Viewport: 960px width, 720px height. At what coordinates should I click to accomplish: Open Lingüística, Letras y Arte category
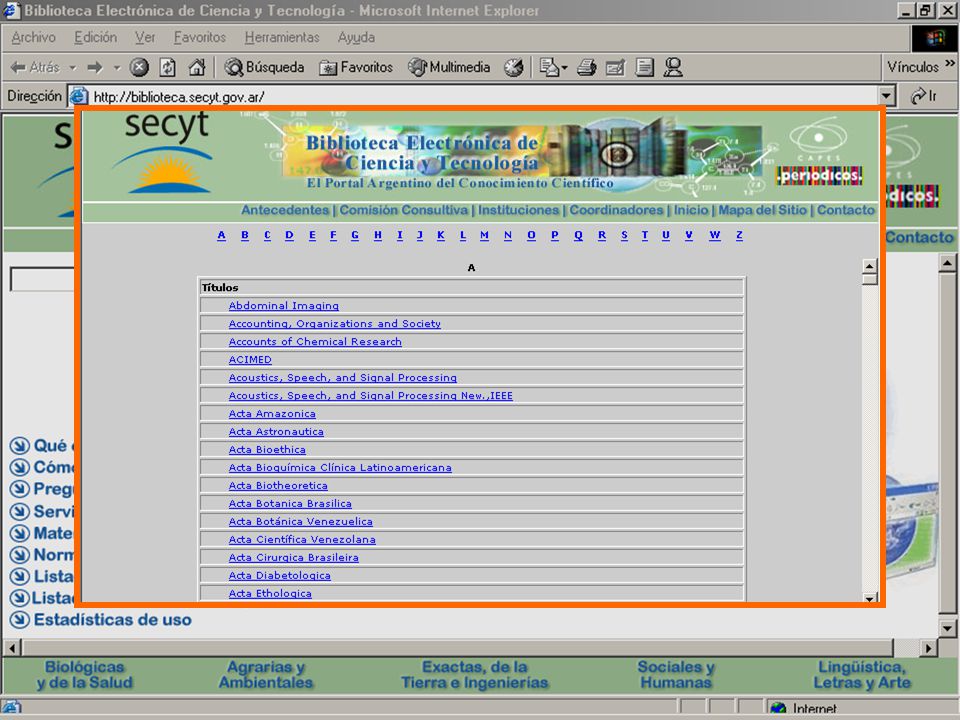pyautogui.click(x=861, y=675)
